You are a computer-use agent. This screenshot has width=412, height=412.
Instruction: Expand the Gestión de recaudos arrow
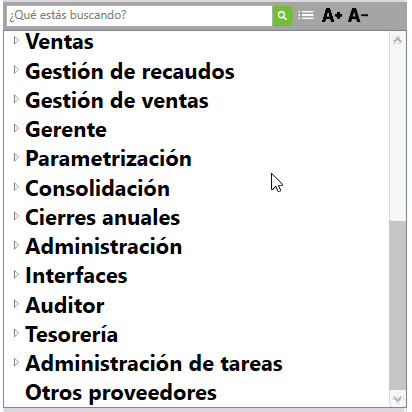(x=16, y=70)
